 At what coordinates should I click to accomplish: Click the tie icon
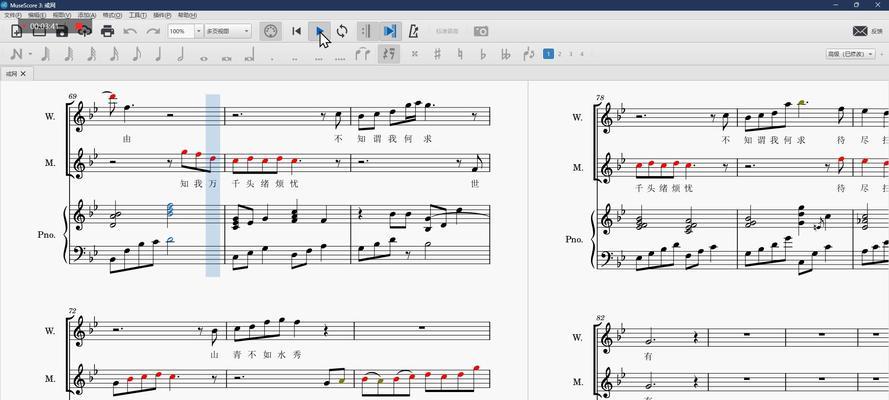pos(362,54)
